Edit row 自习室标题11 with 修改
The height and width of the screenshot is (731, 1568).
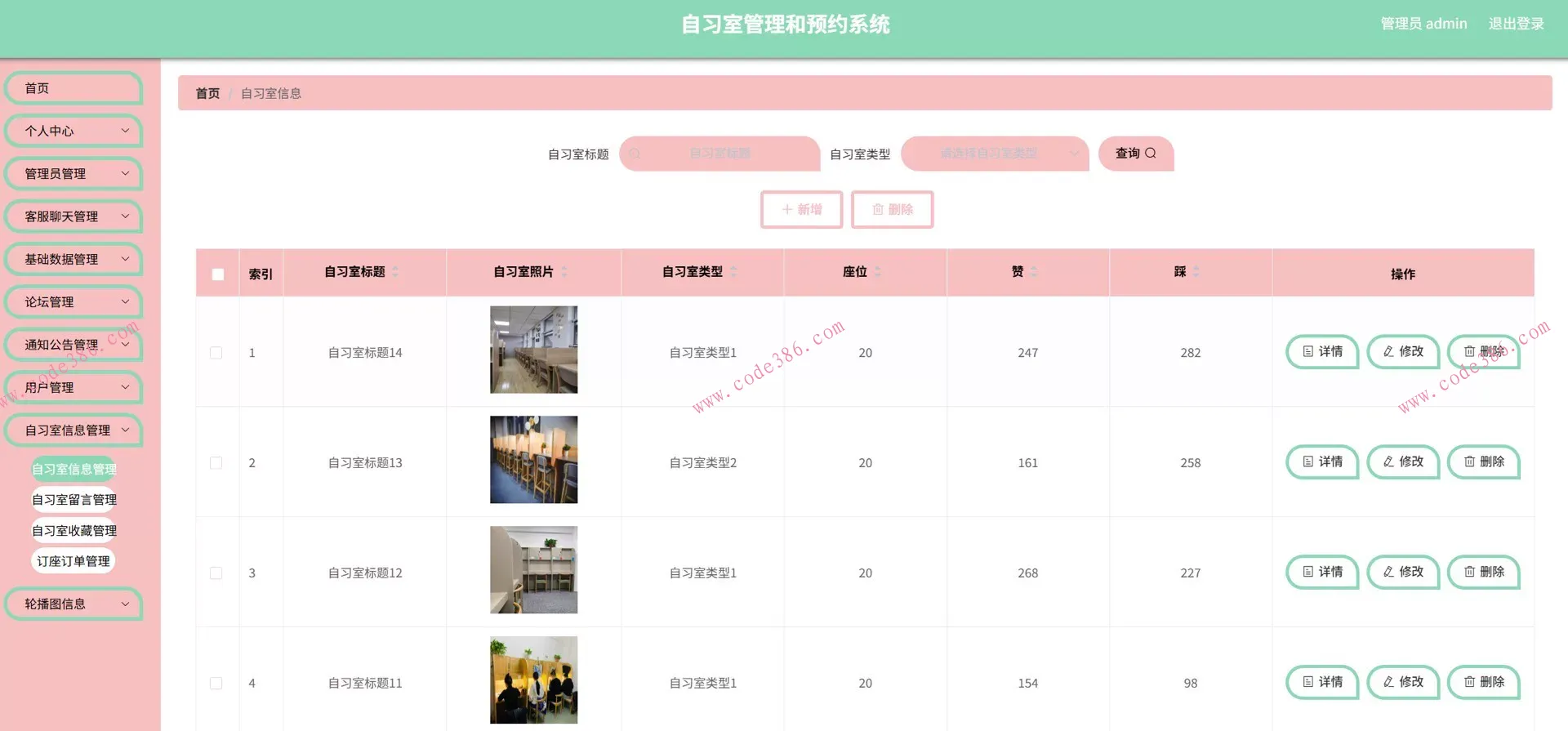(1403, 683)
